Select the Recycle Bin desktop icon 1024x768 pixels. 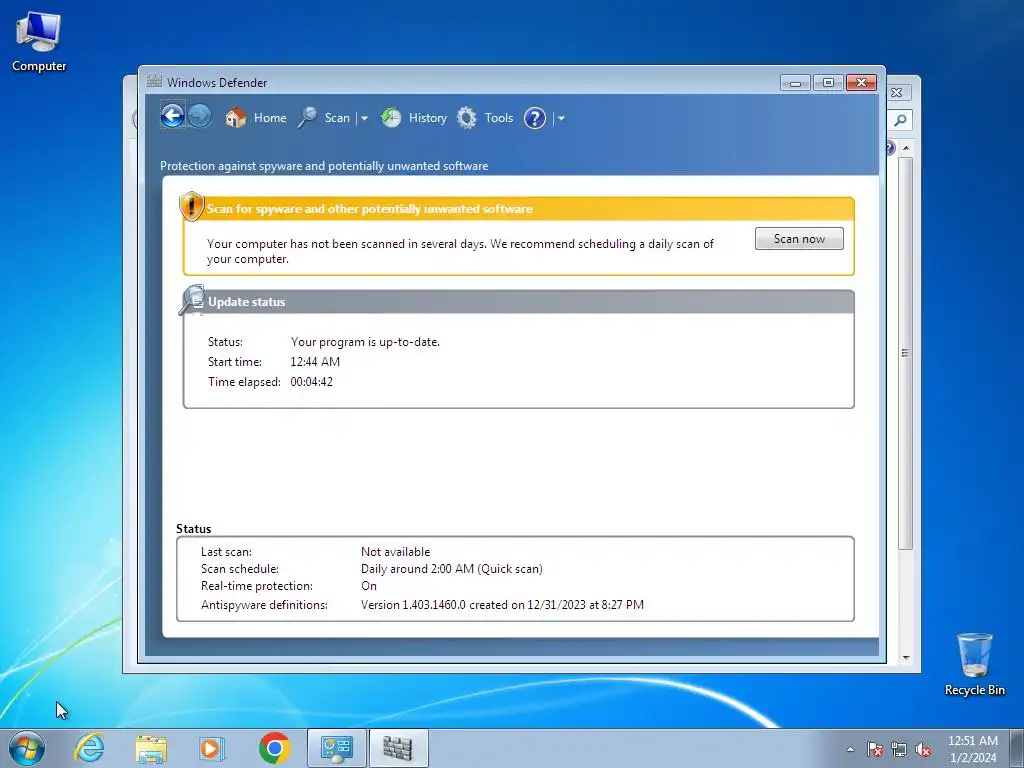click(974, 664)
